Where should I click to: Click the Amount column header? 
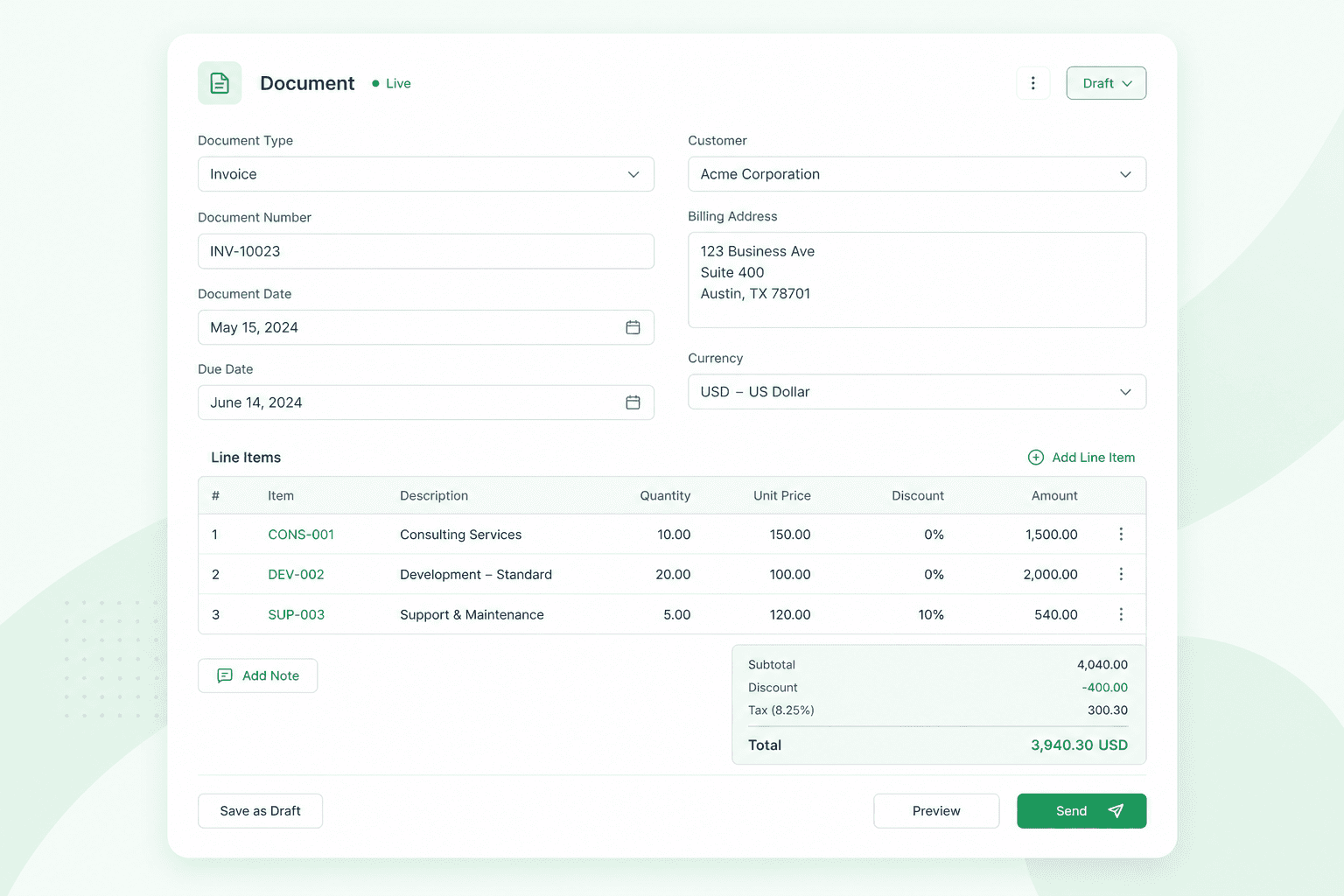point(1054,496)
